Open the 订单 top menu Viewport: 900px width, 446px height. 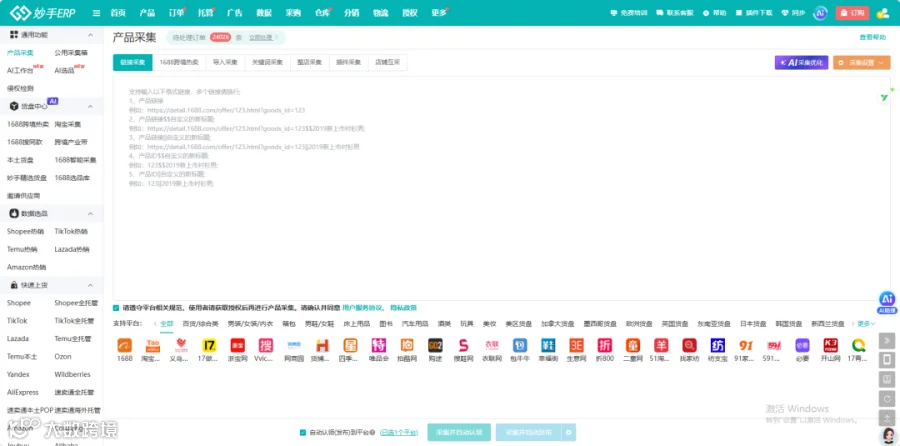click(177, 13)
